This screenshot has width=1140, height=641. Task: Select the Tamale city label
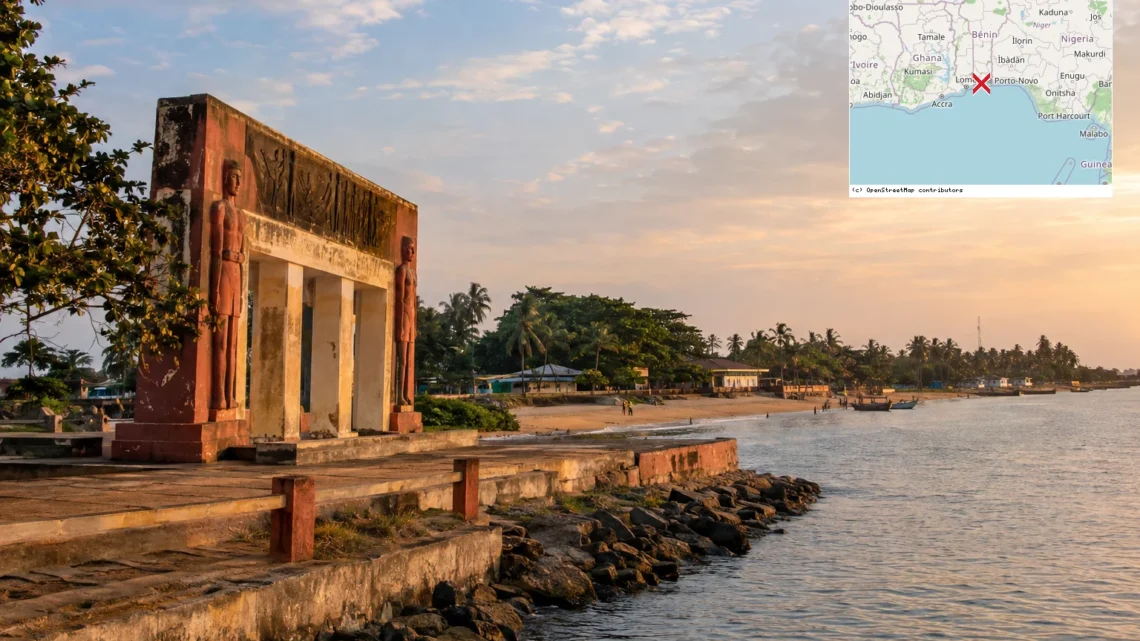[931, 37]
